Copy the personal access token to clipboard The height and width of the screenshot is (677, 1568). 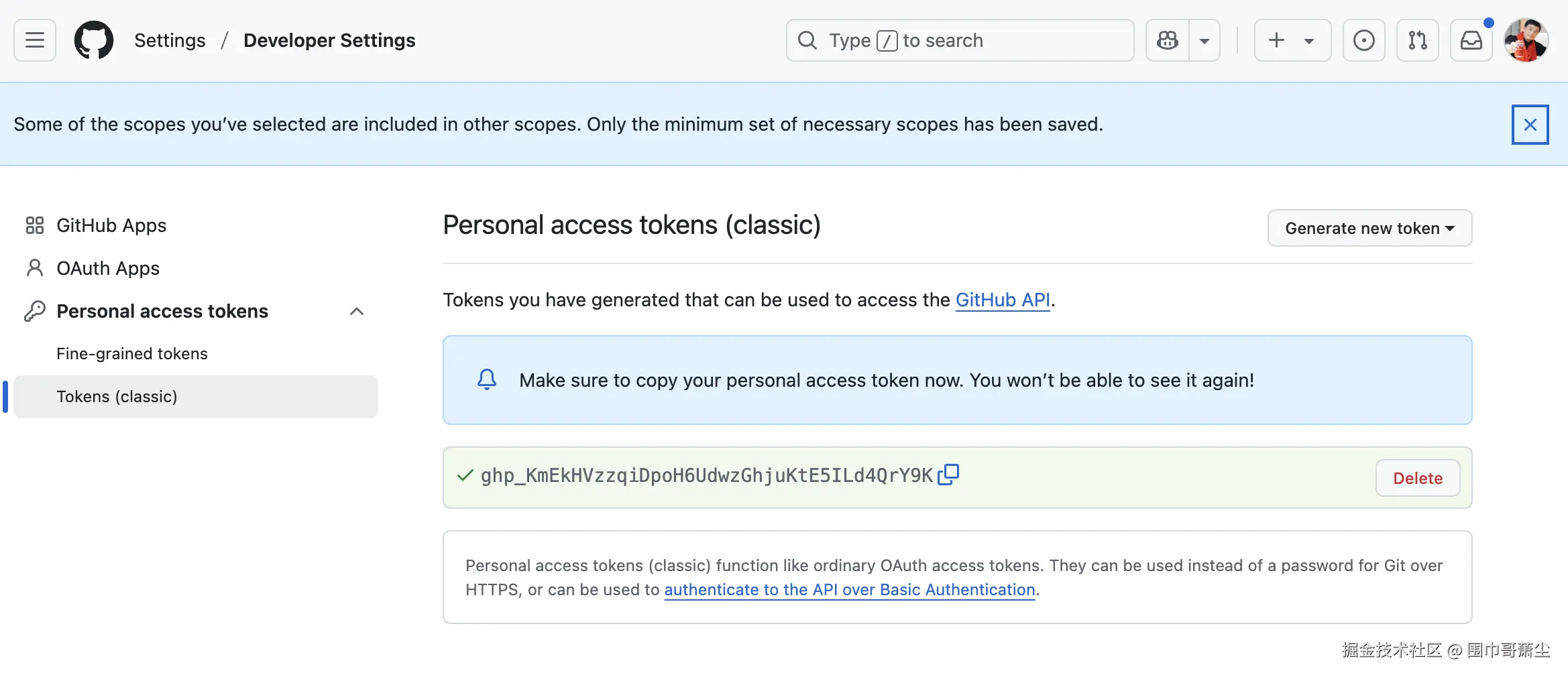pyautogui.click(x=948, y=475)
